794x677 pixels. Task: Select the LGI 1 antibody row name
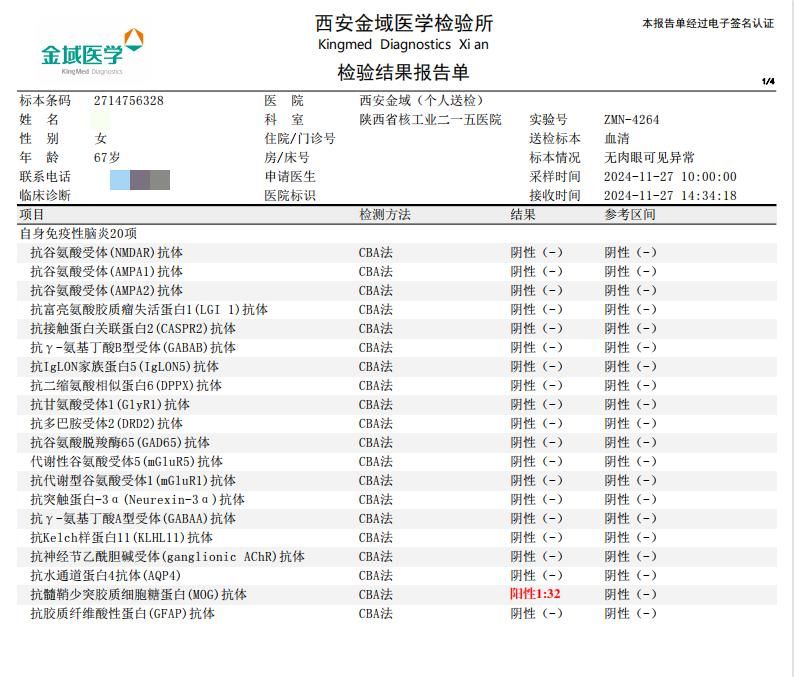pos(149,309)
